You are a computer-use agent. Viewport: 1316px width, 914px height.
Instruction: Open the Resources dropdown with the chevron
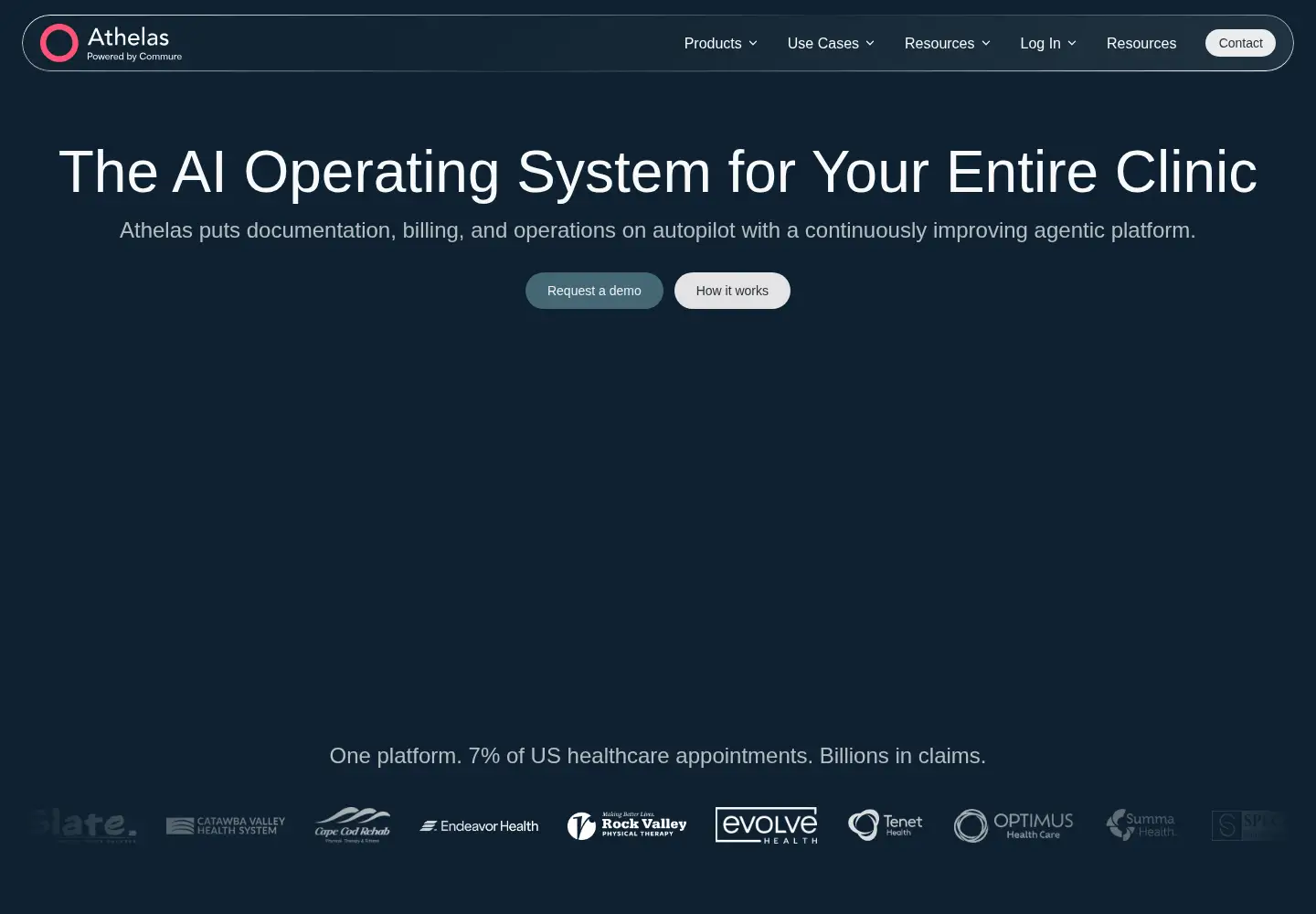[x=948, y=43]
